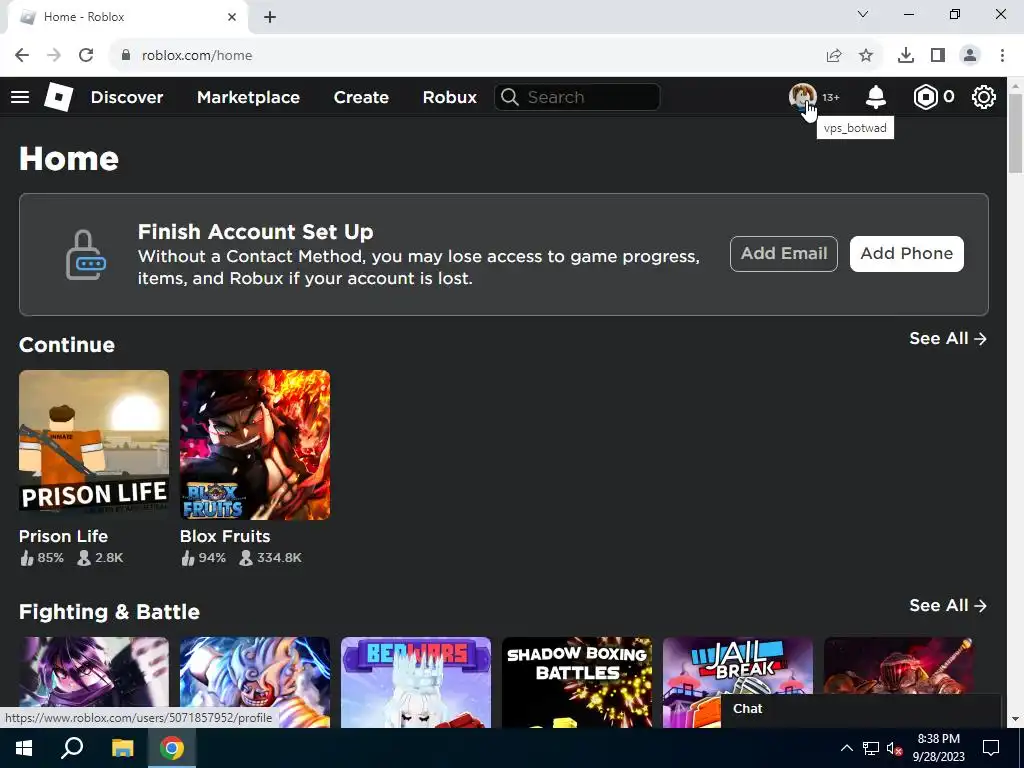Select the Home - Roblox browser tab

pyautogui.click(x=127, y=17)
